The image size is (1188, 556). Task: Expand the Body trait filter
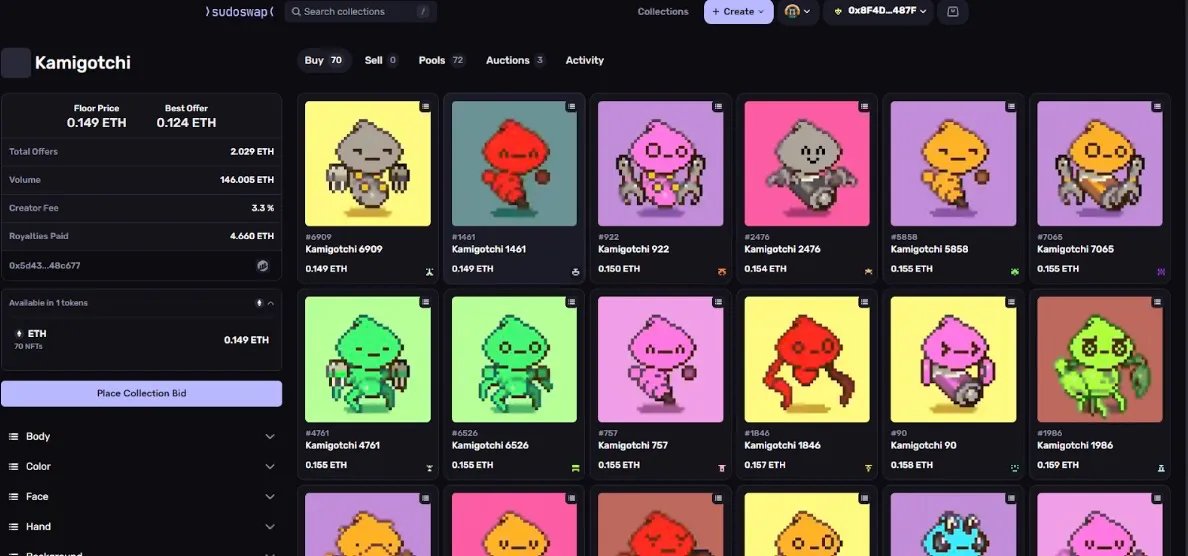tap(142, 436)
